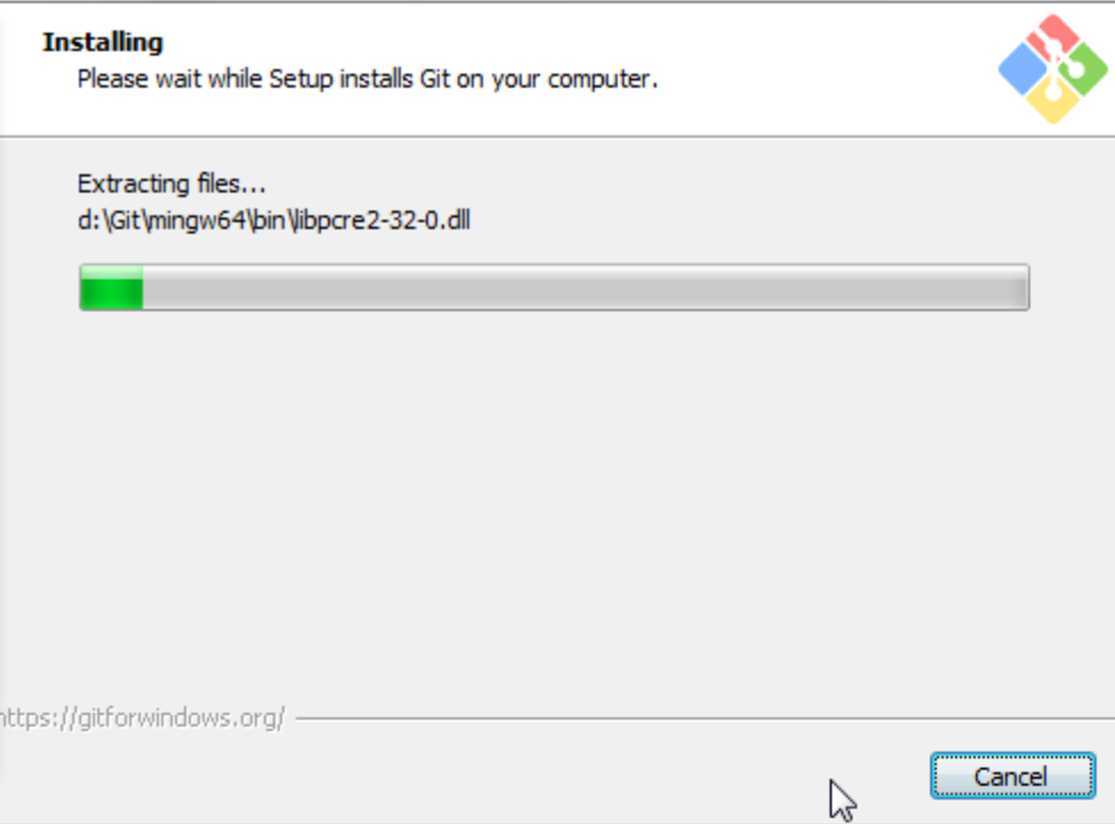Click the 'Extracting files...' status label

coord(171,184)
